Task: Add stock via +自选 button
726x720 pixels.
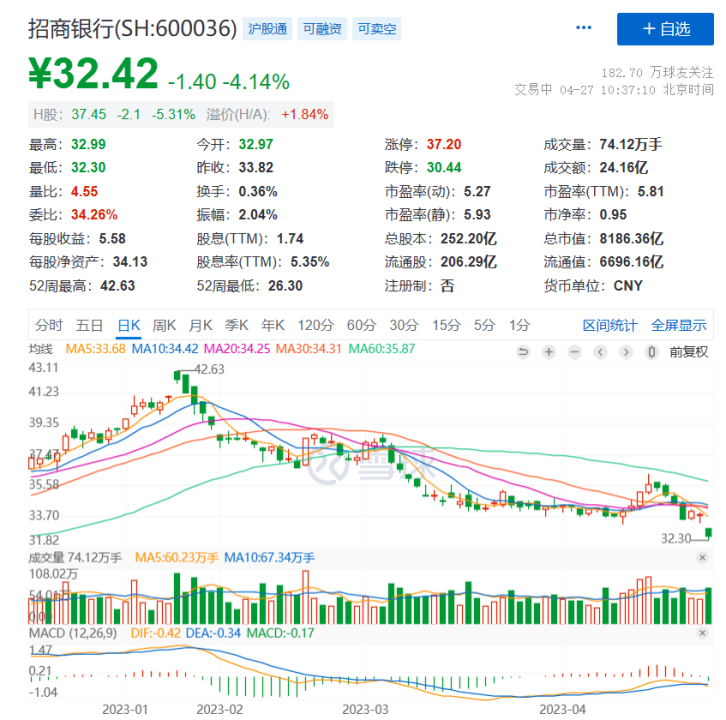Action: pos(665,29)
